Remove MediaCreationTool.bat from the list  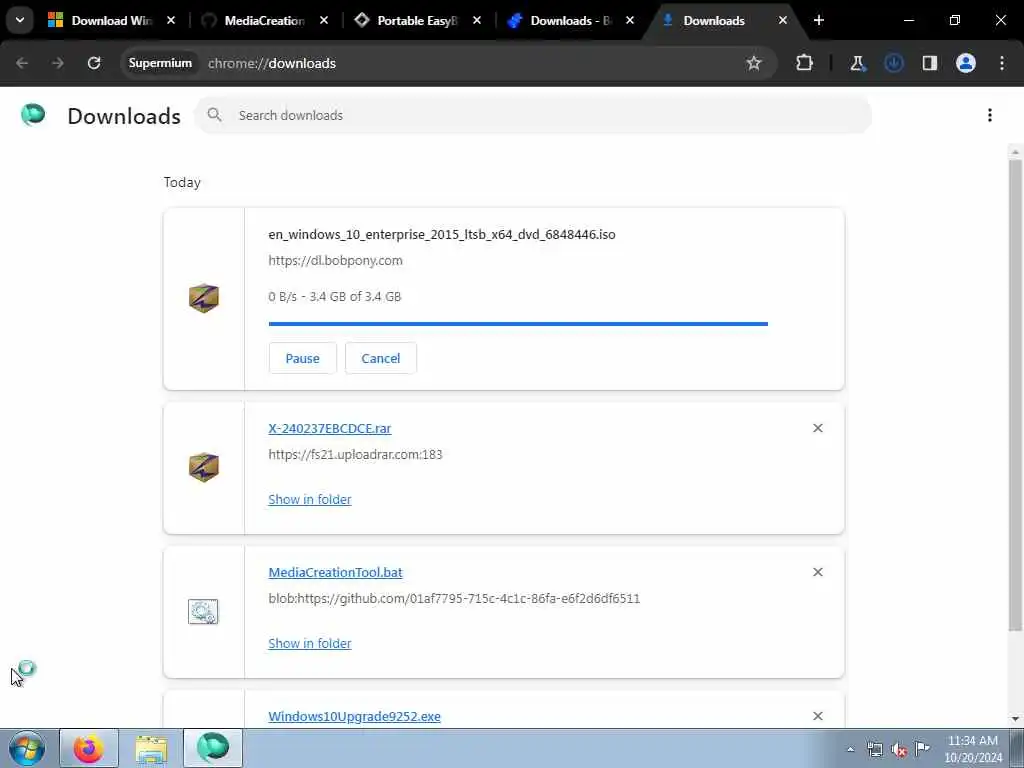(x=818, y=572)
